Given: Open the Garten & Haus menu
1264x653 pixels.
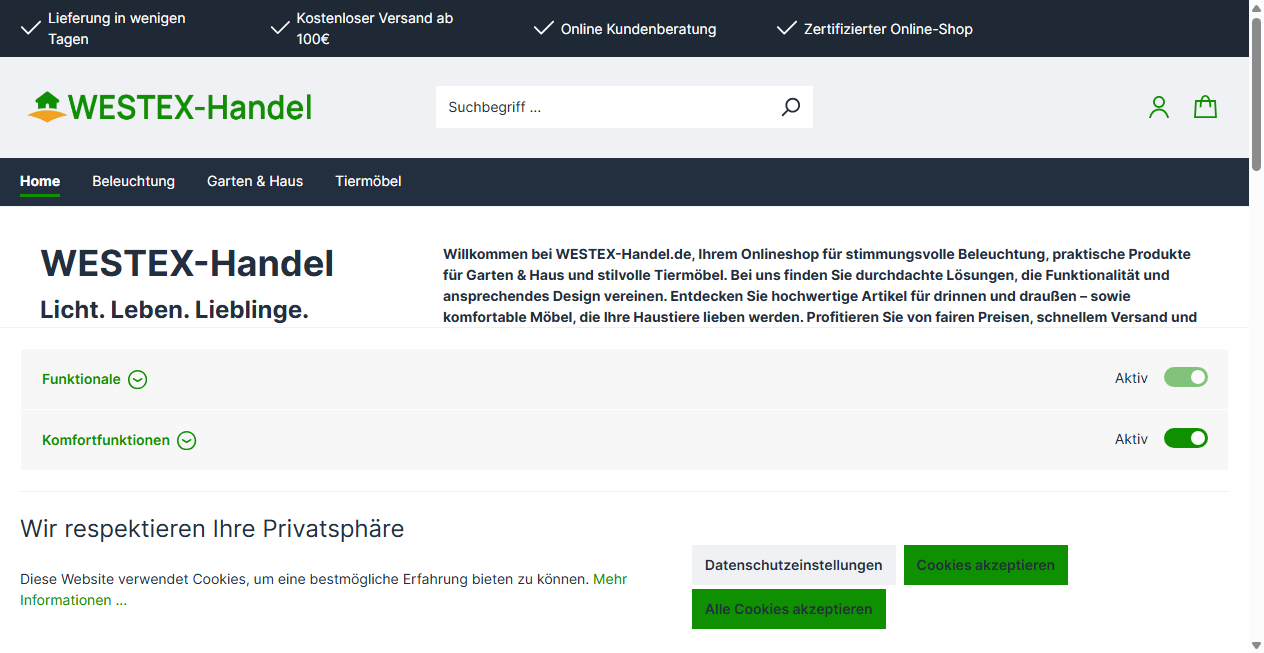Looking at the screenshot, I should point(255,181).
